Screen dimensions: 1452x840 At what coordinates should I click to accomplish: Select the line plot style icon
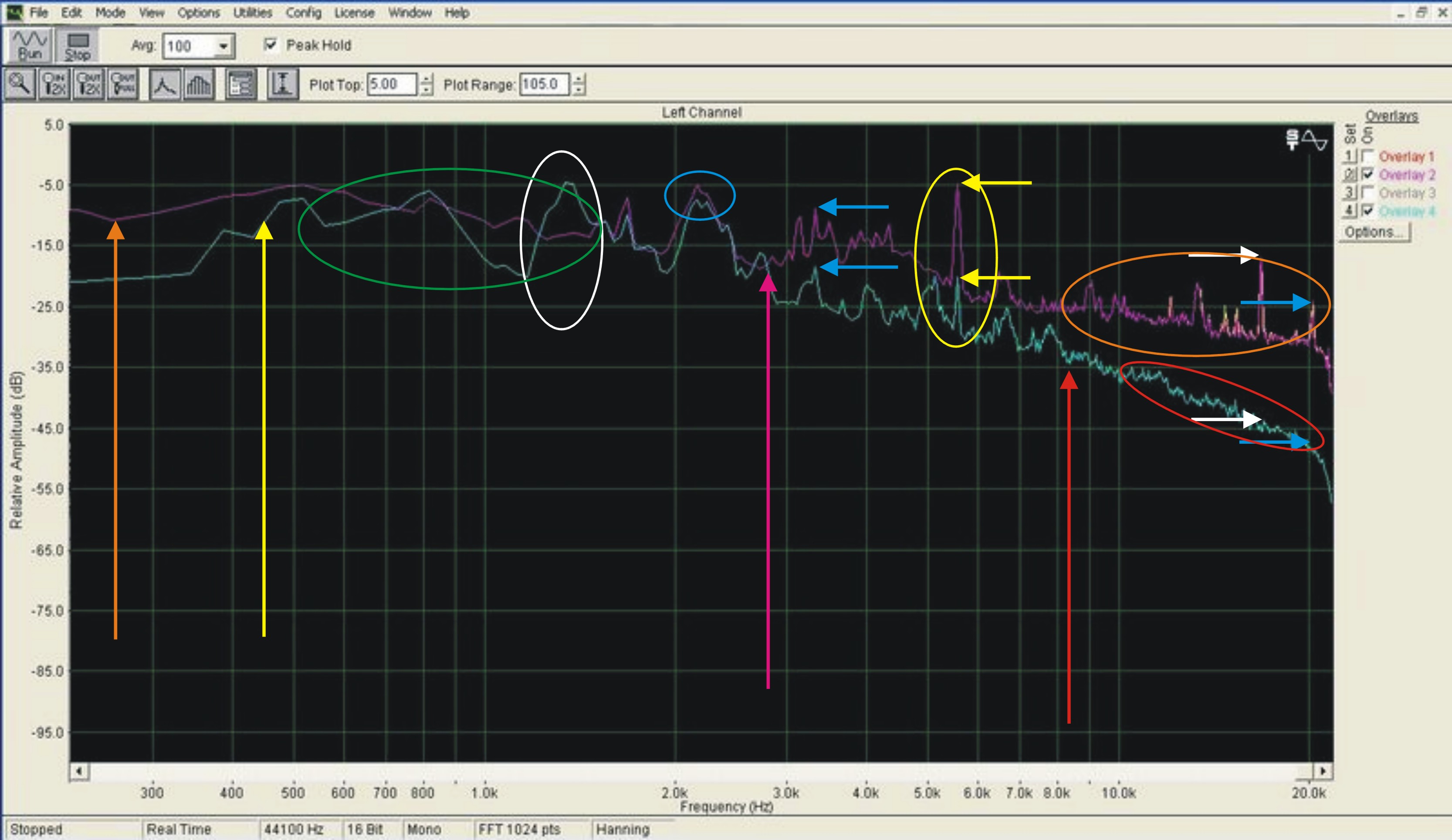165,84
